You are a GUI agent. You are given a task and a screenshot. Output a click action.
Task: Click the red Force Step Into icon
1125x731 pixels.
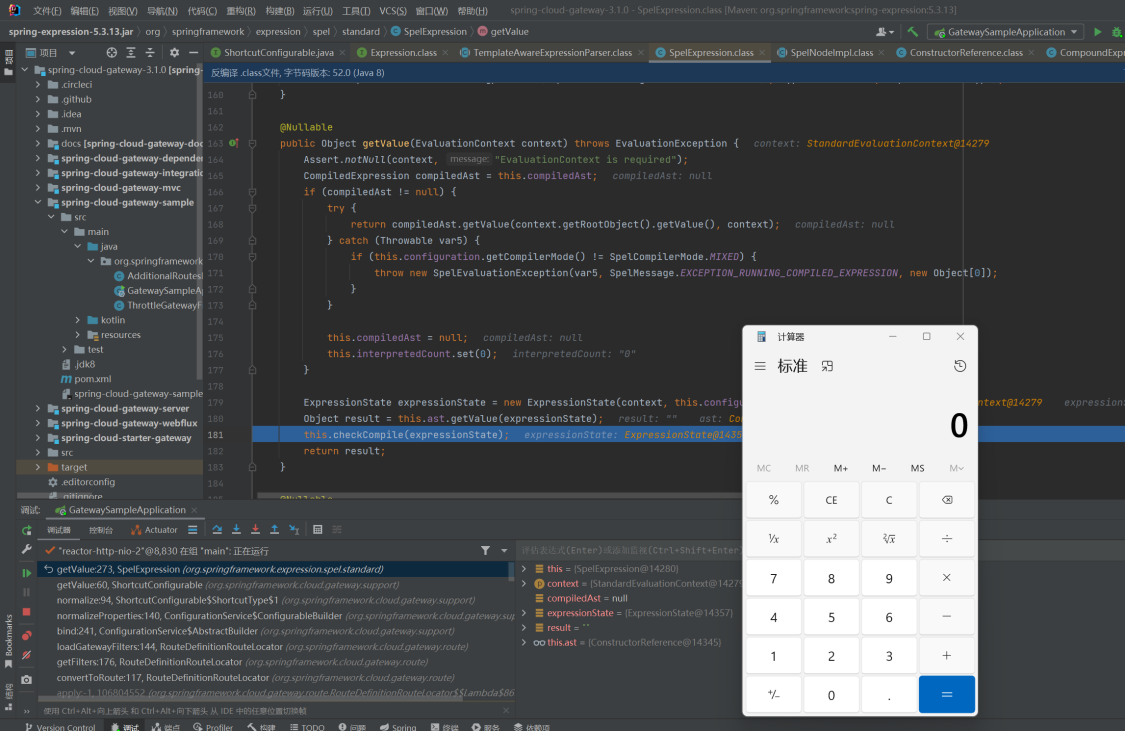(255, 529)
